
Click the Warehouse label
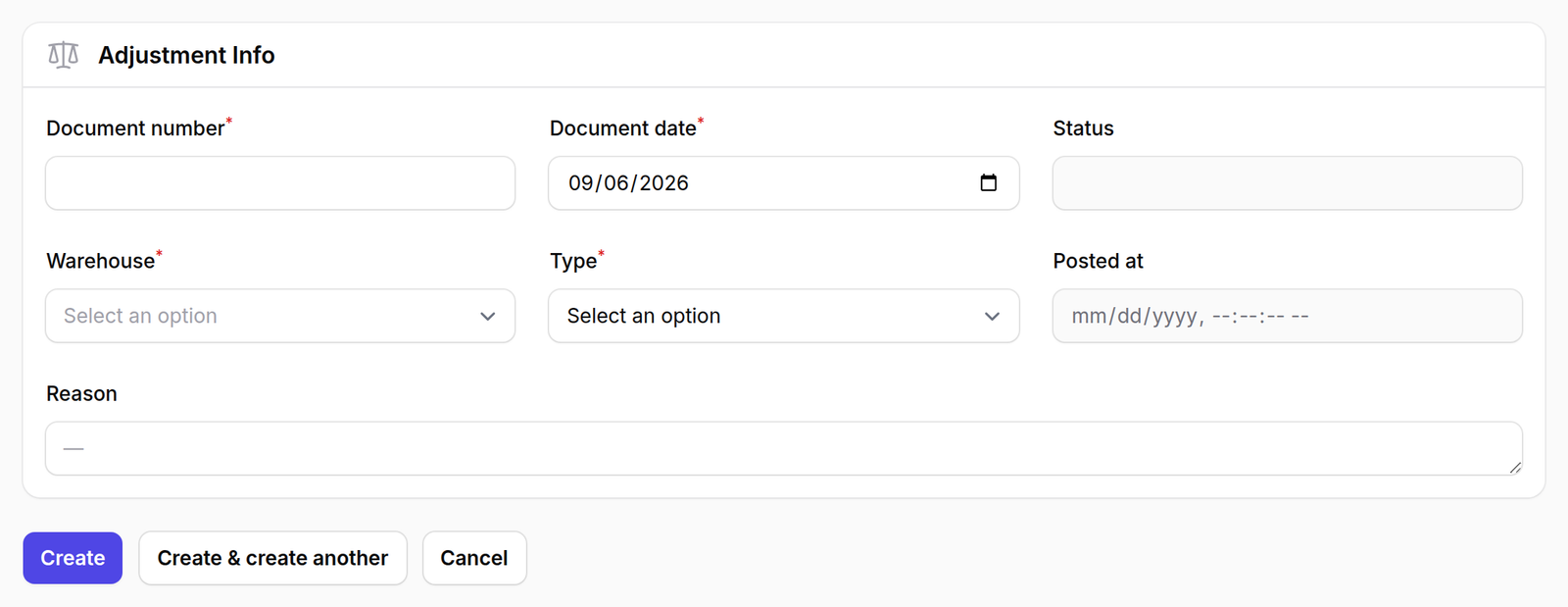pos(100,261)
